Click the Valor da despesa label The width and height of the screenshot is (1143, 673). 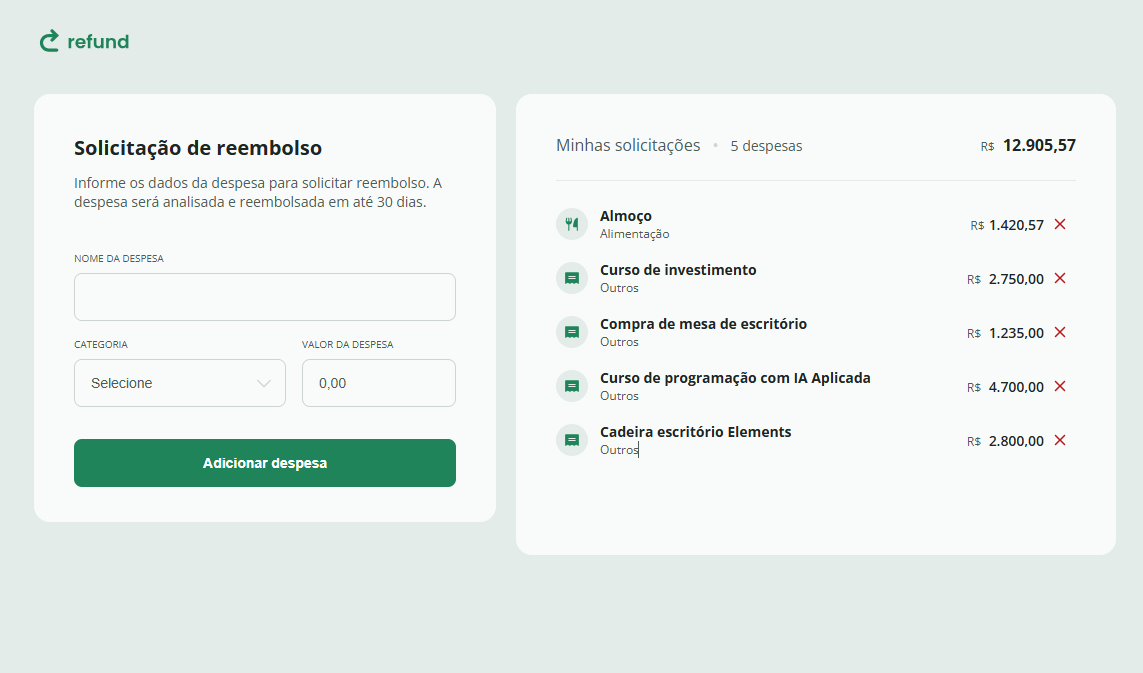click(x=348, y=344)
